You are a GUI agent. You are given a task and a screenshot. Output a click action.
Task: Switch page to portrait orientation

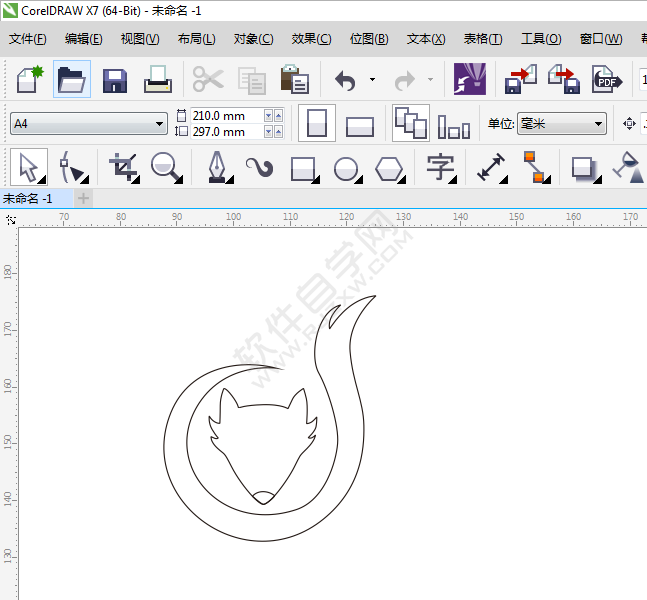[x=317, y=124]
